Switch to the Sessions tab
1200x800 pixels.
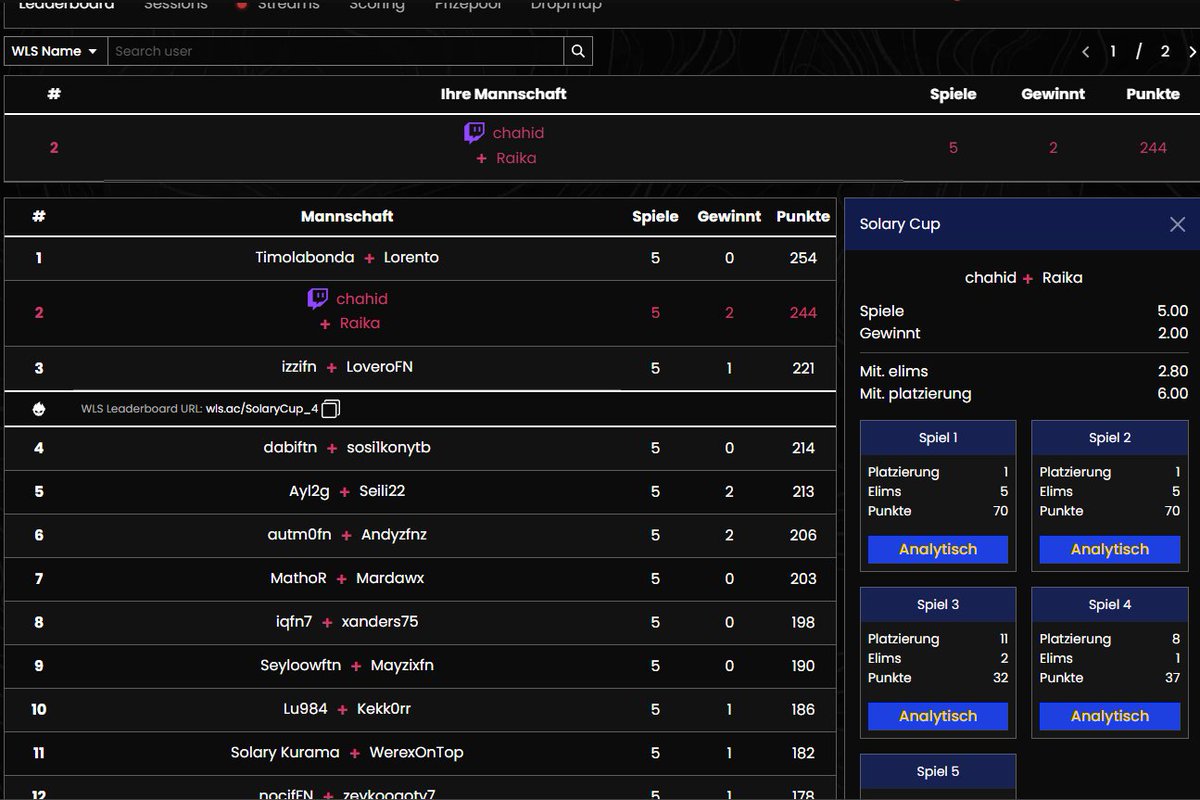click(176, 5)
